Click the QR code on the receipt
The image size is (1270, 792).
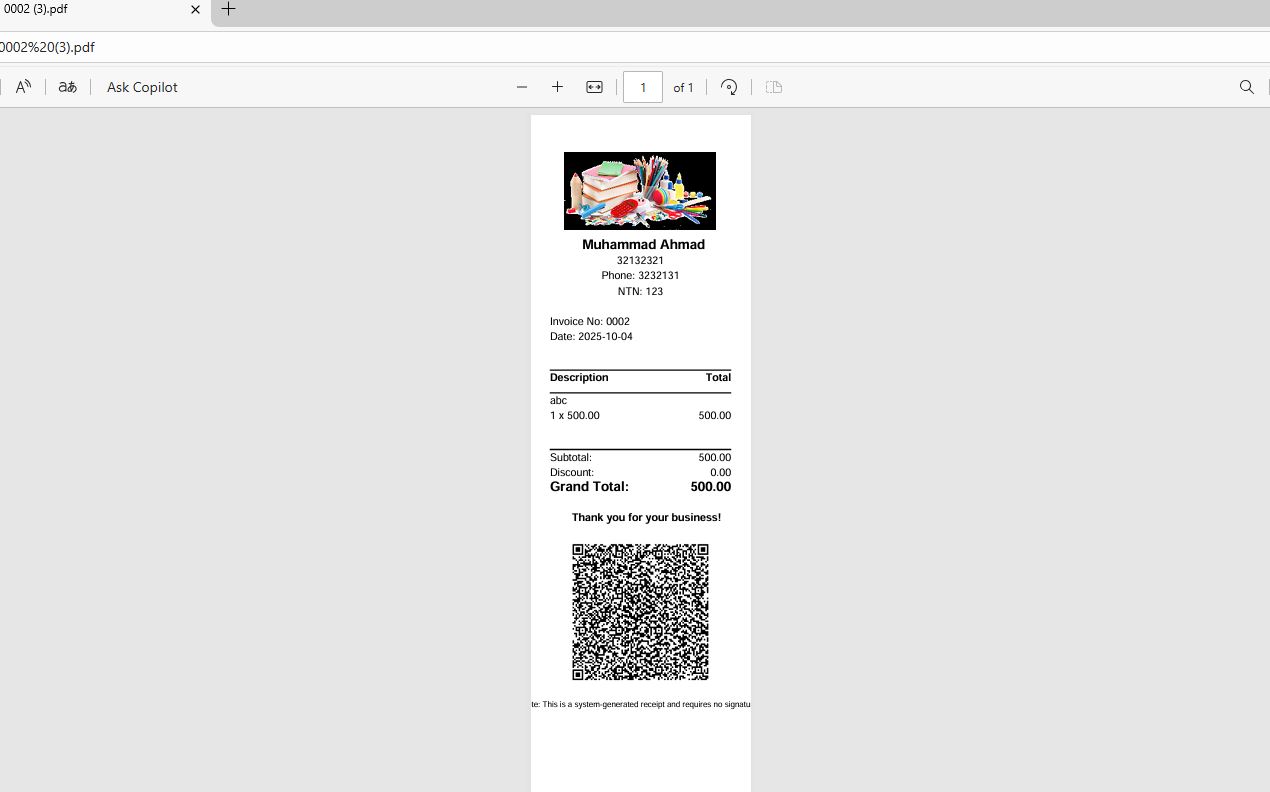point(640,612)
